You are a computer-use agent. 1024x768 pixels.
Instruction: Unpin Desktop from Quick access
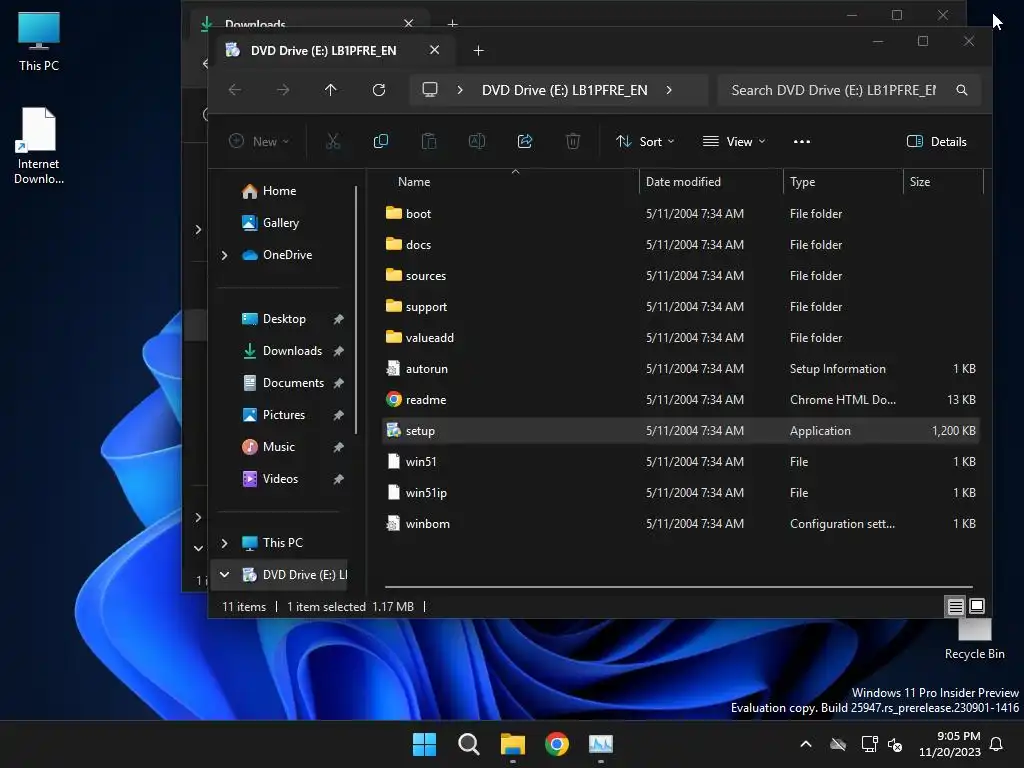pos(338,319)
